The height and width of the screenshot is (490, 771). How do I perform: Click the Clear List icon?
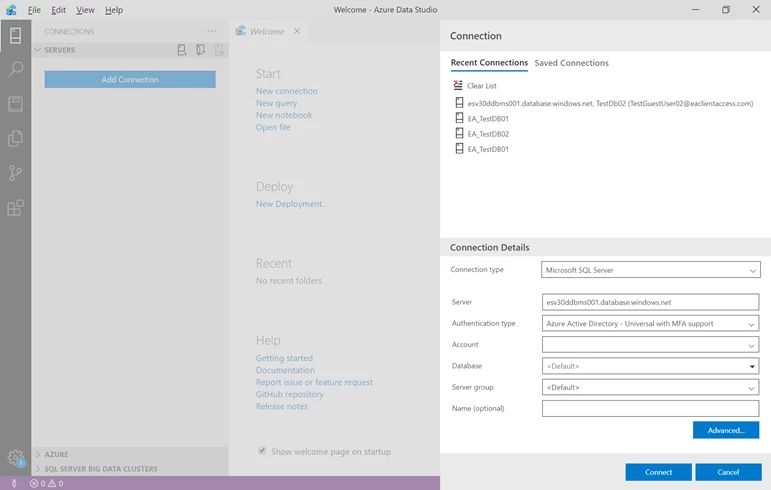coord(458,85)
